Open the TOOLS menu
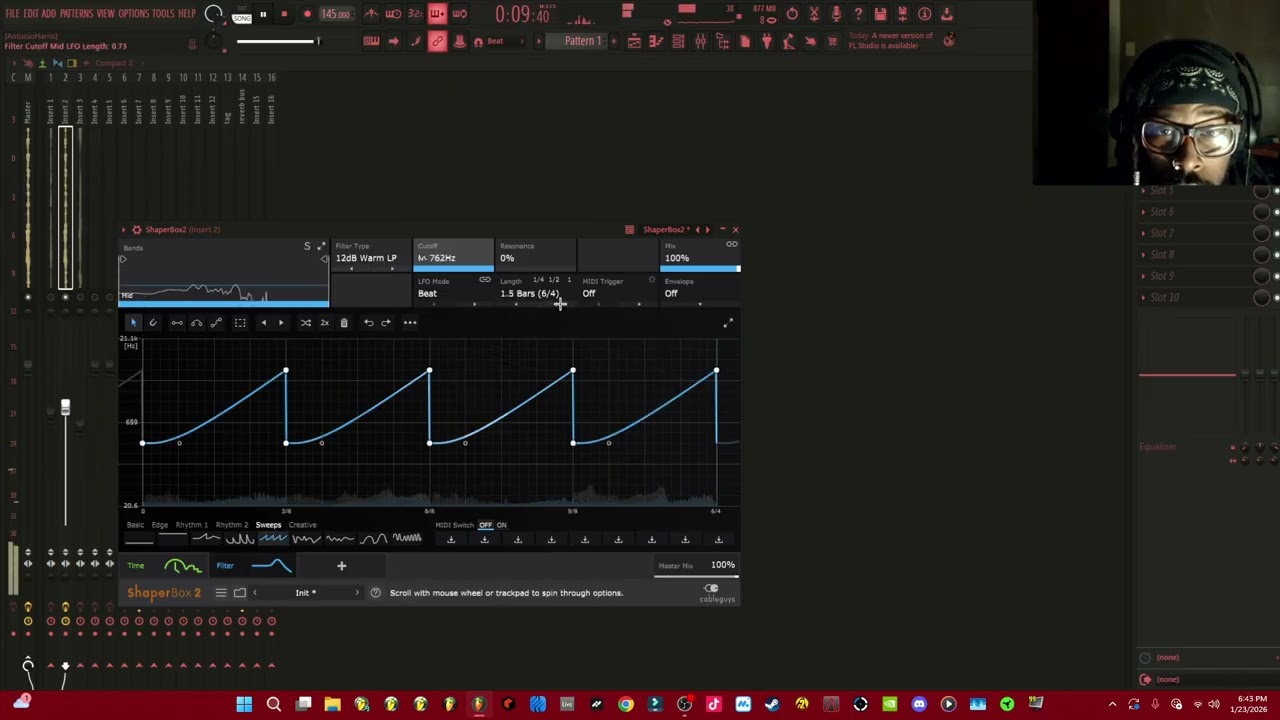 [x=163, y=14]
